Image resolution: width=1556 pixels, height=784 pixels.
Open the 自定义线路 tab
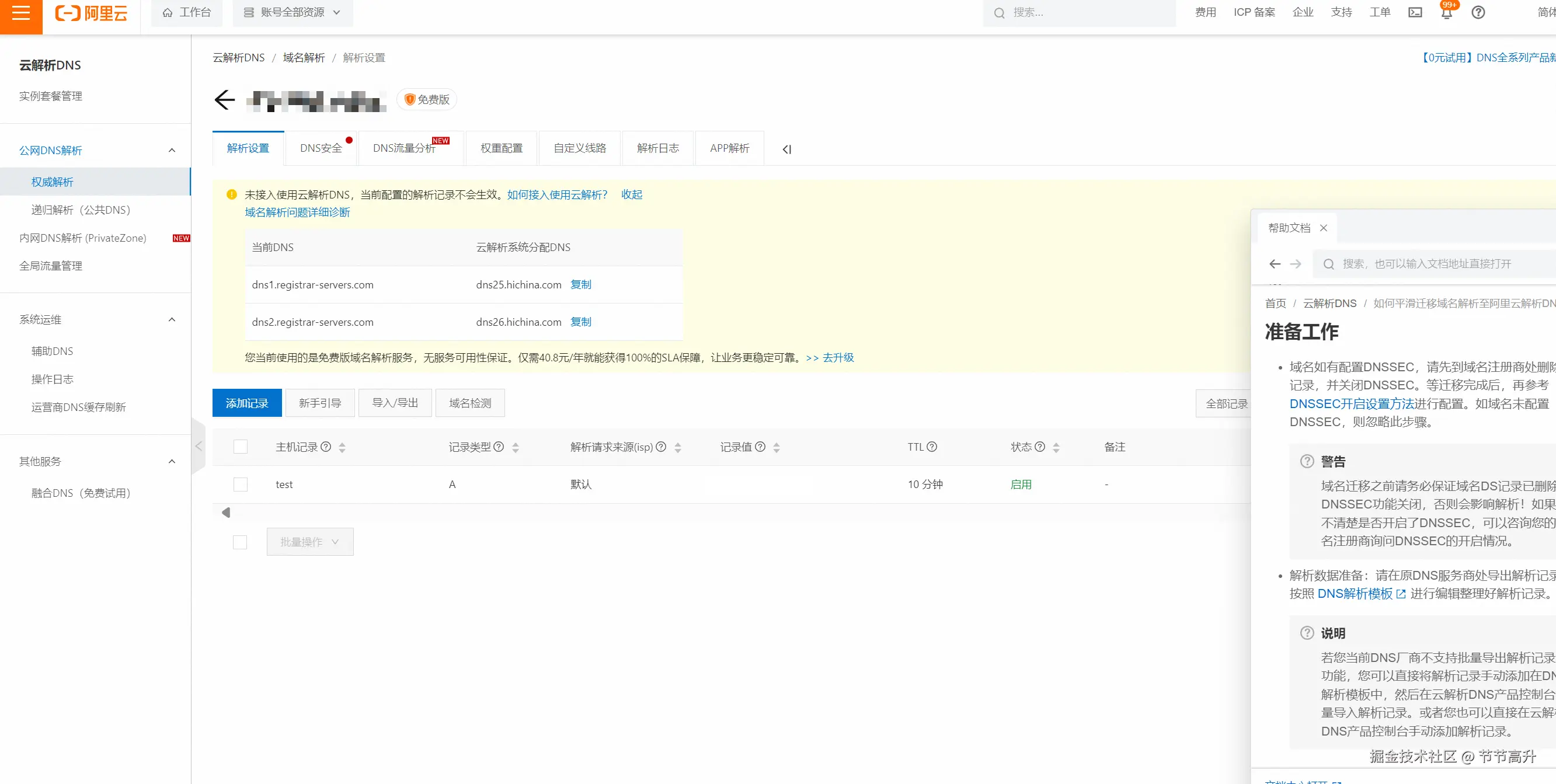coord(580,148)
